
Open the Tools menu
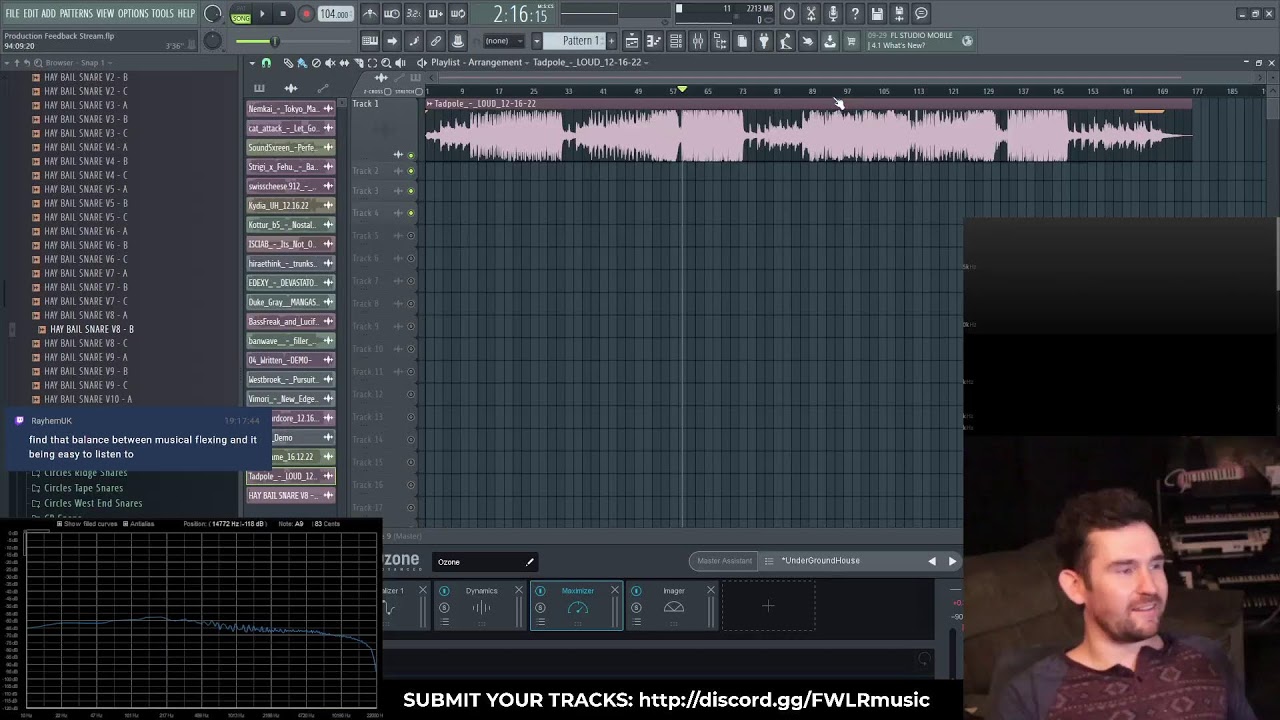pyautogui.click(x=163, y=13)
